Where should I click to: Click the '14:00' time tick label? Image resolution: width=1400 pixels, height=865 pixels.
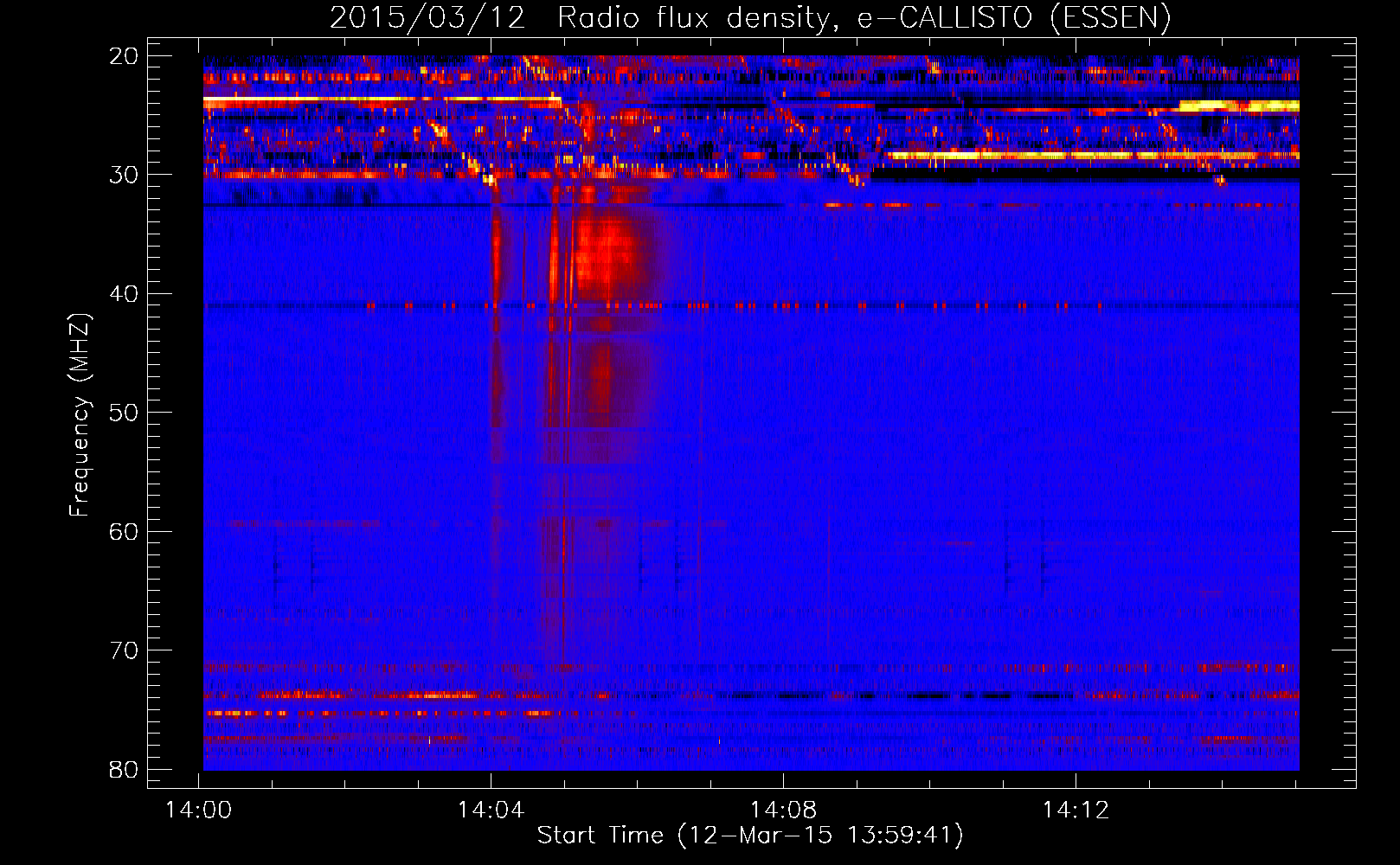[199, 811]
